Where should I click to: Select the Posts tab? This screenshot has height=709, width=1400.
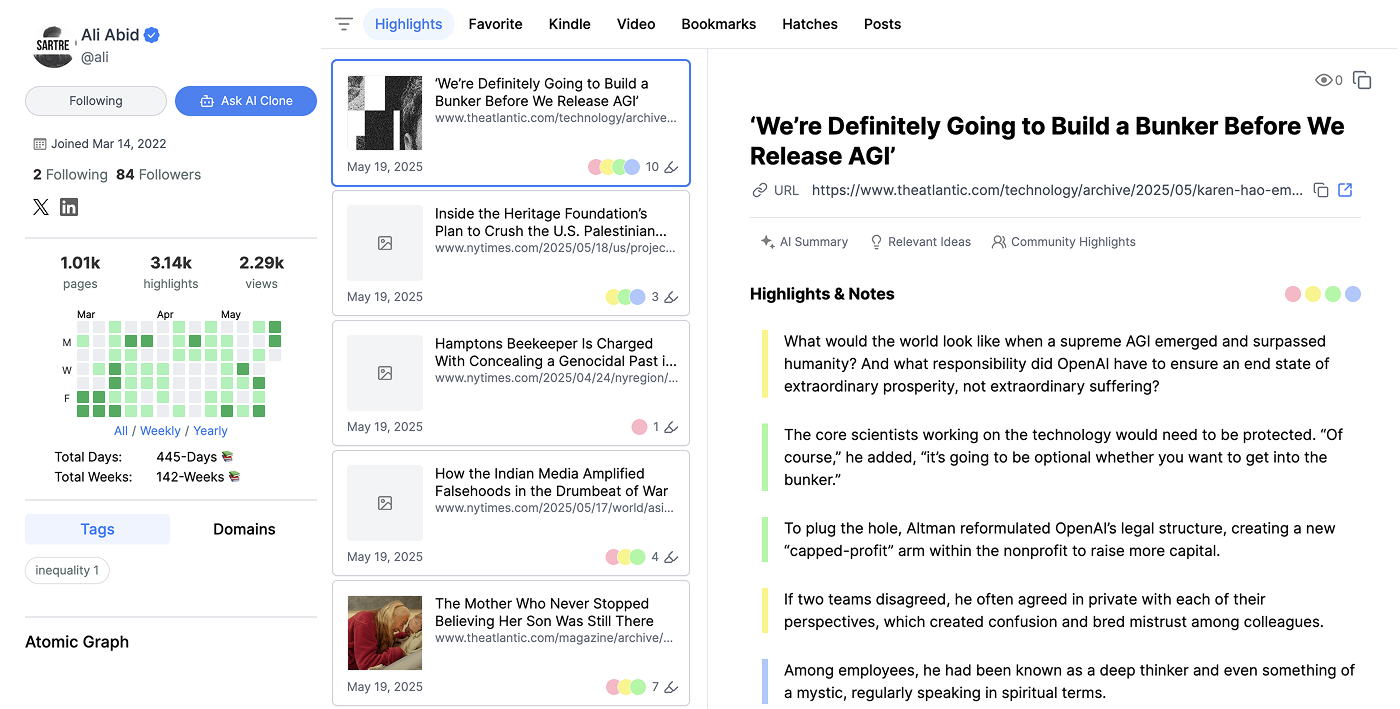click(x=882, y=24)
